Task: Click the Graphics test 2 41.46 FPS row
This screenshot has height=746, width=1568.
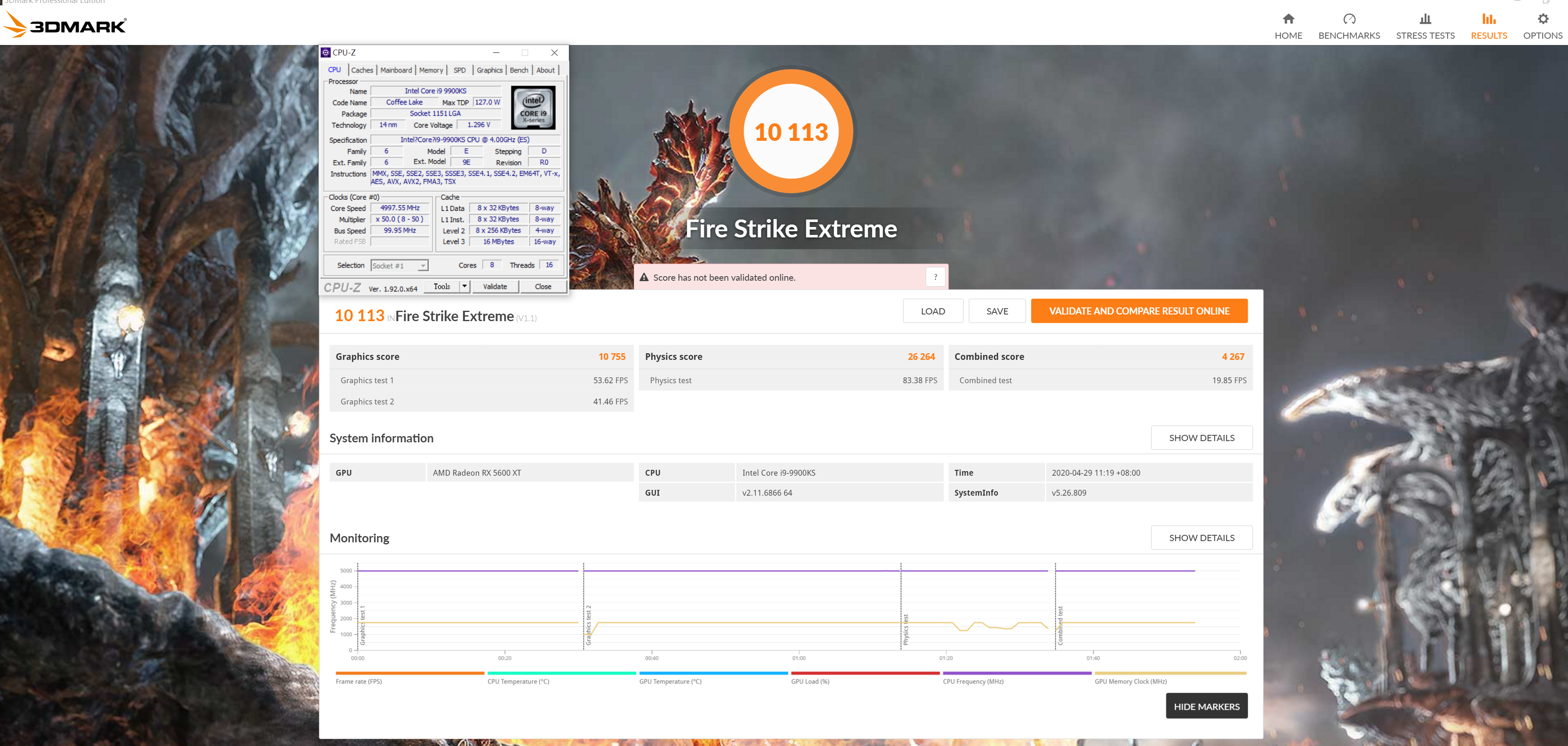Action: pos(481,401)
